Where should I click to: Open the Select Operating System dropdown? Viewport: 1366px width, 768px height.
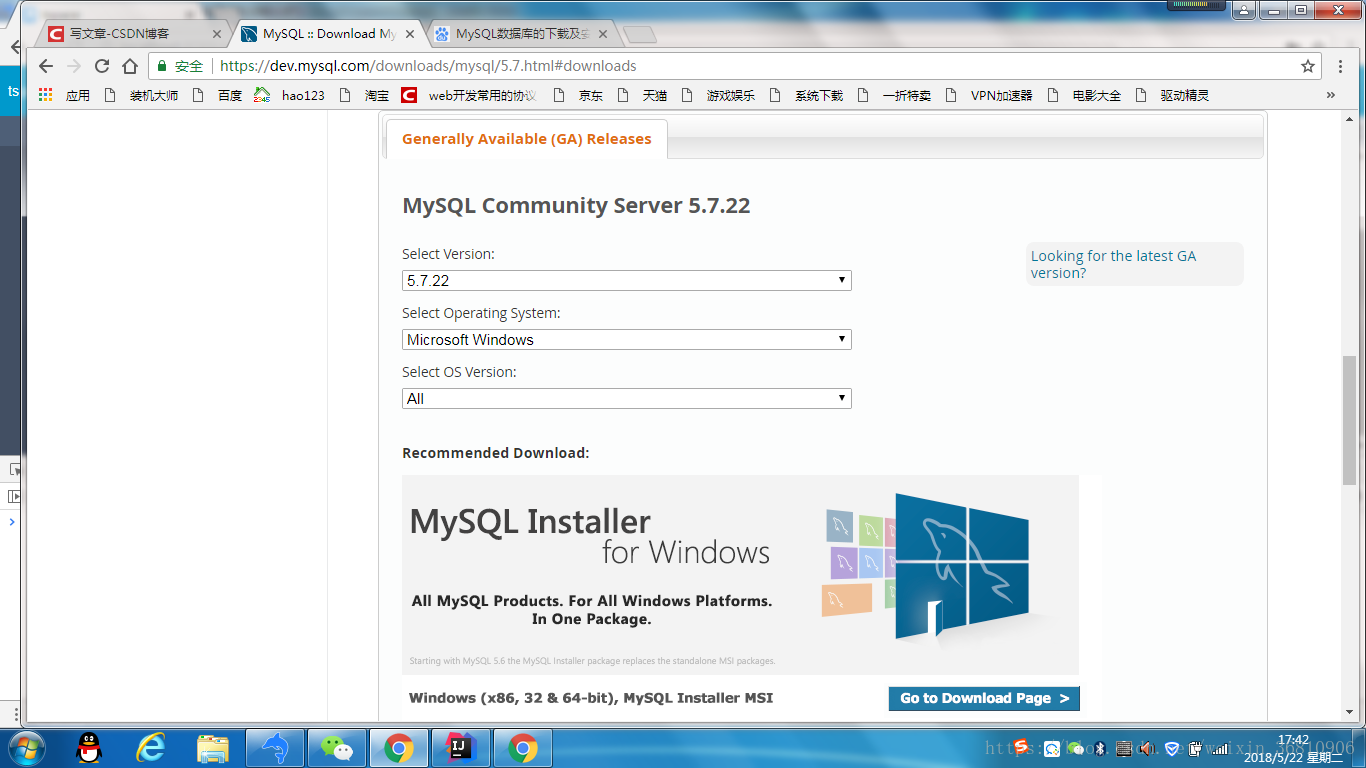click(626, 340)
